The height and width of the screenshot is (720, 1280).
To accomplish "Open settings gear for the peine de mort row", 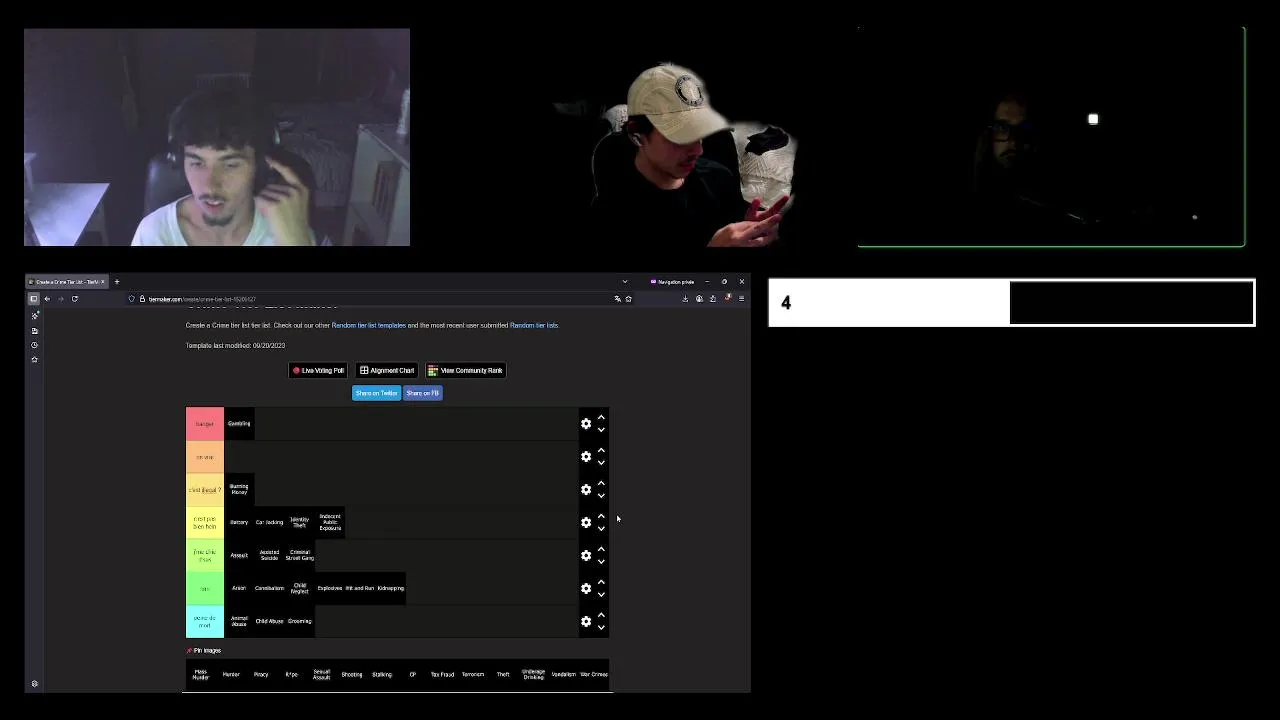I will tap(586, 622).
